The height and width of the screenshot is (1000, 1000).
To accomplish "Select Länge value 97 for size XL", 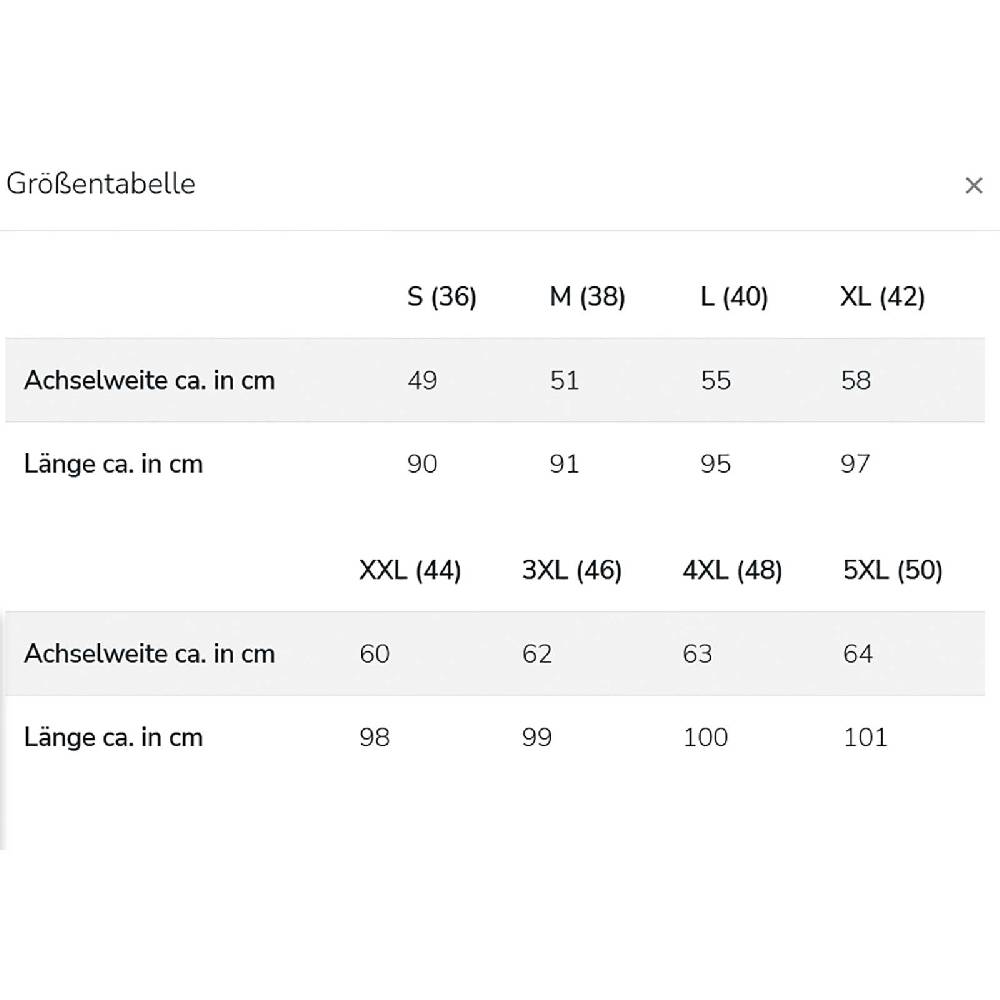I will pyautogui.click(x=855, y=465).
